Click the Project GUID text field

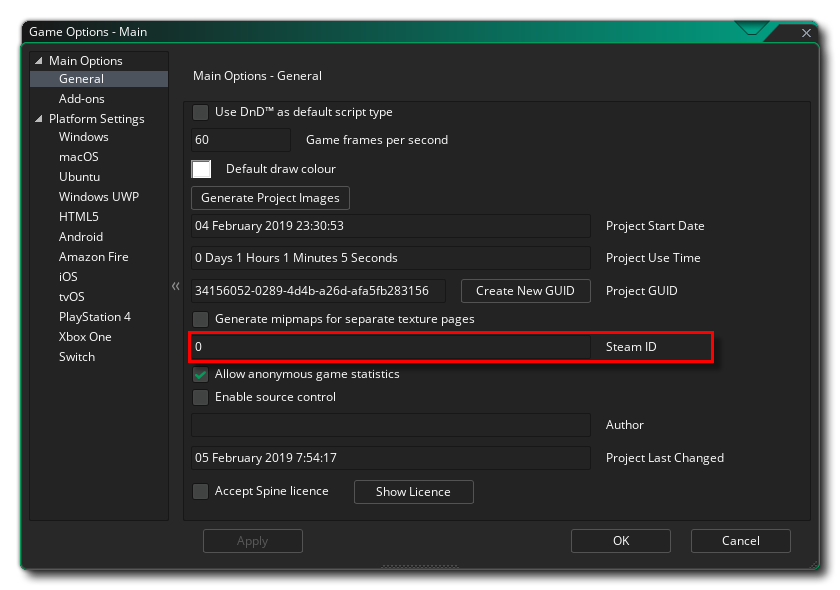[x=318, y=290]
